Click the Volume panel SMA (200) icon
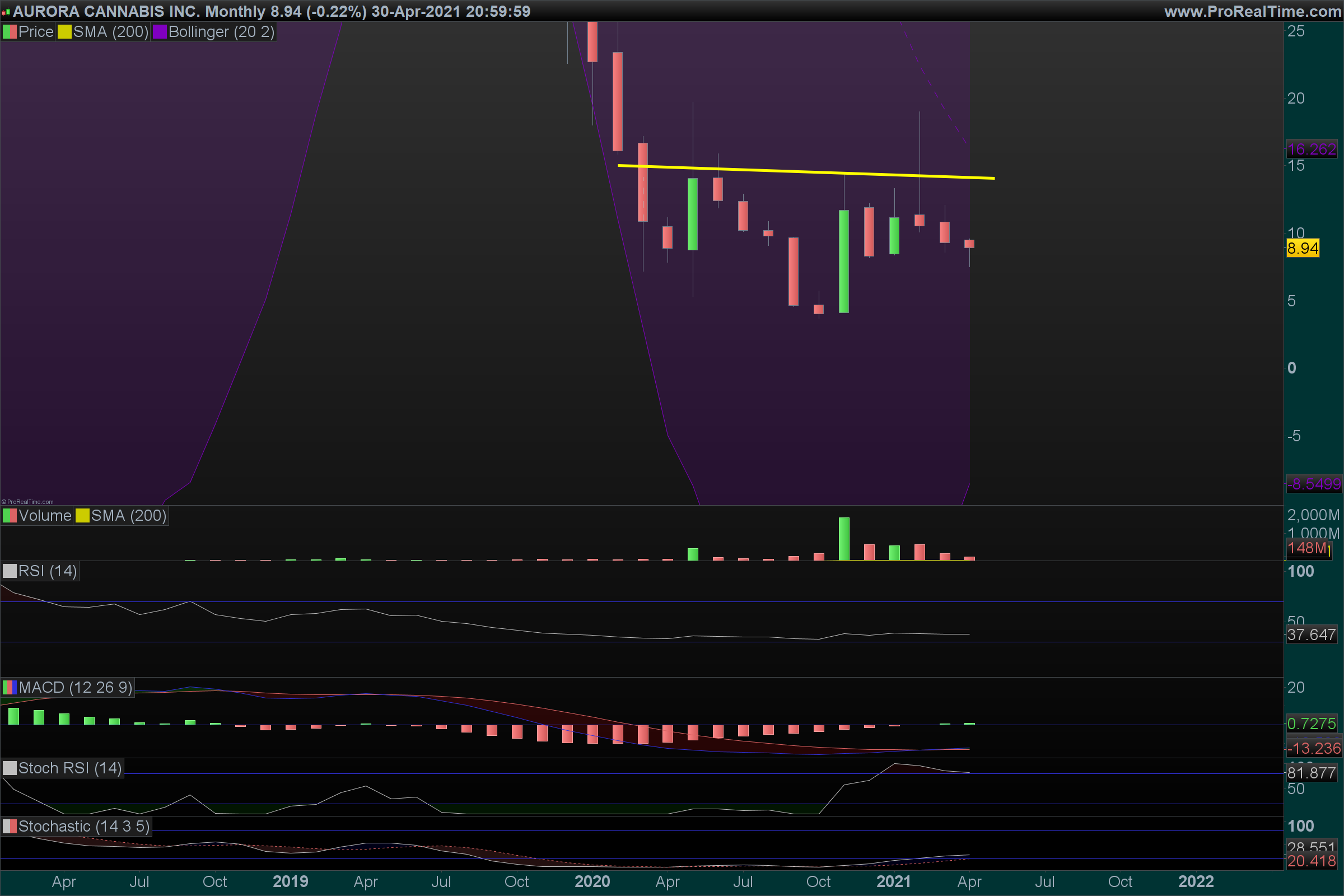Viewport: 1344px width, 896px height. click(x=83, y=516)
